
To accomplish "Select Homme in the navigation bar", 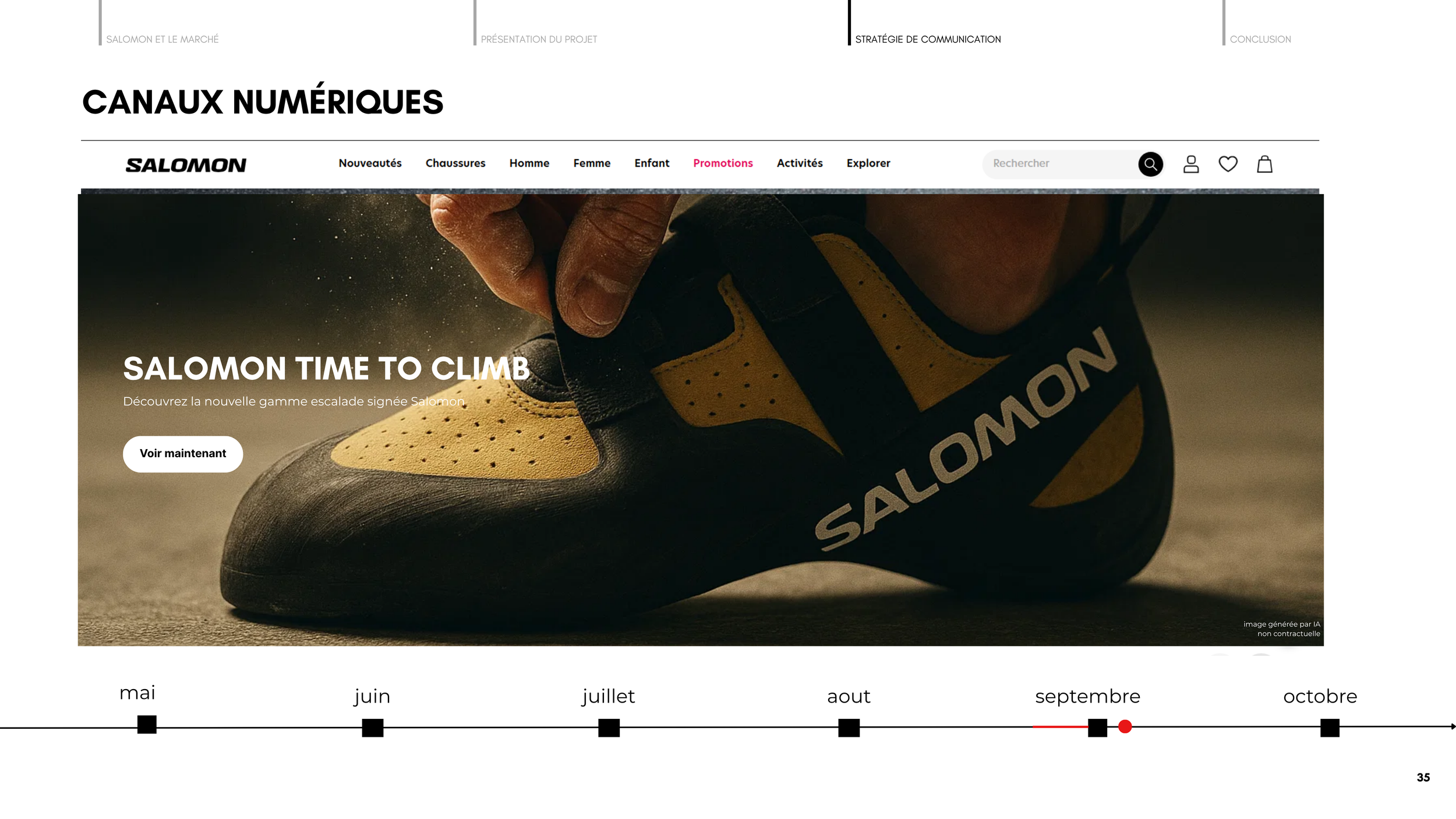I will [x=529, y=163].
